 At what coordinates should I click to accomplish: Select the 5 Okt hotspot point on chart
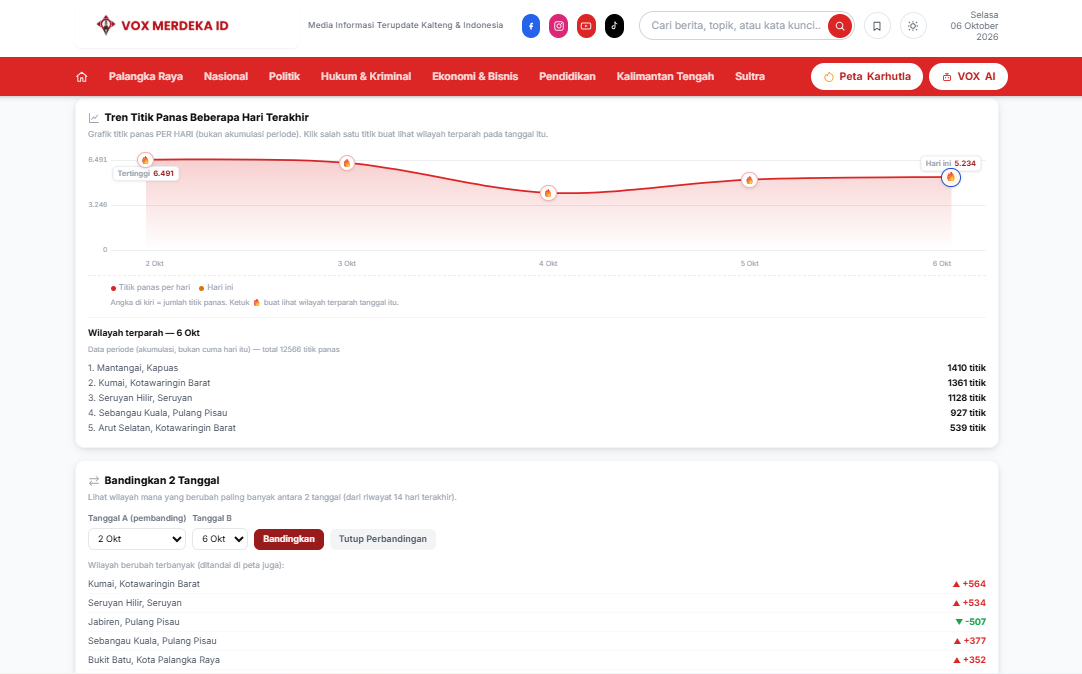pos(749,180)
